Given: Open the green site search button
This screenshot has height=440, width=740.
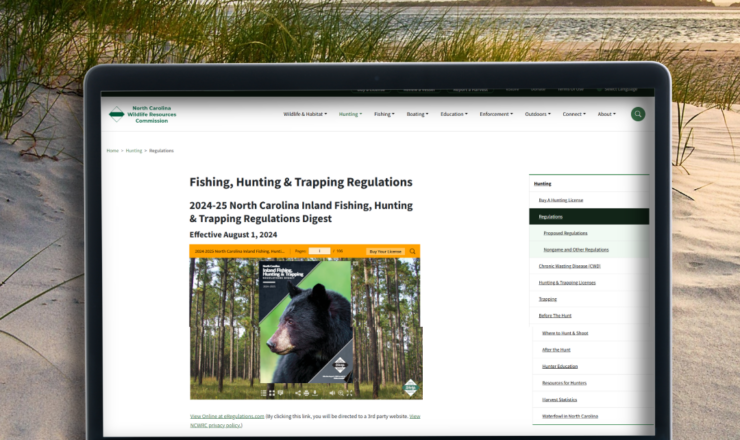Looking at the screenshot, I should point(638,114).
